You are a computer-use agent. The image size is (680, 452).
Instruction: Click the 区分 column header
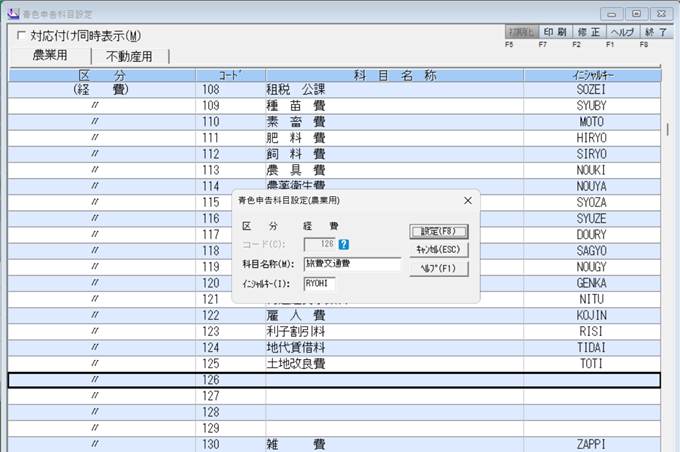[102, 75]
